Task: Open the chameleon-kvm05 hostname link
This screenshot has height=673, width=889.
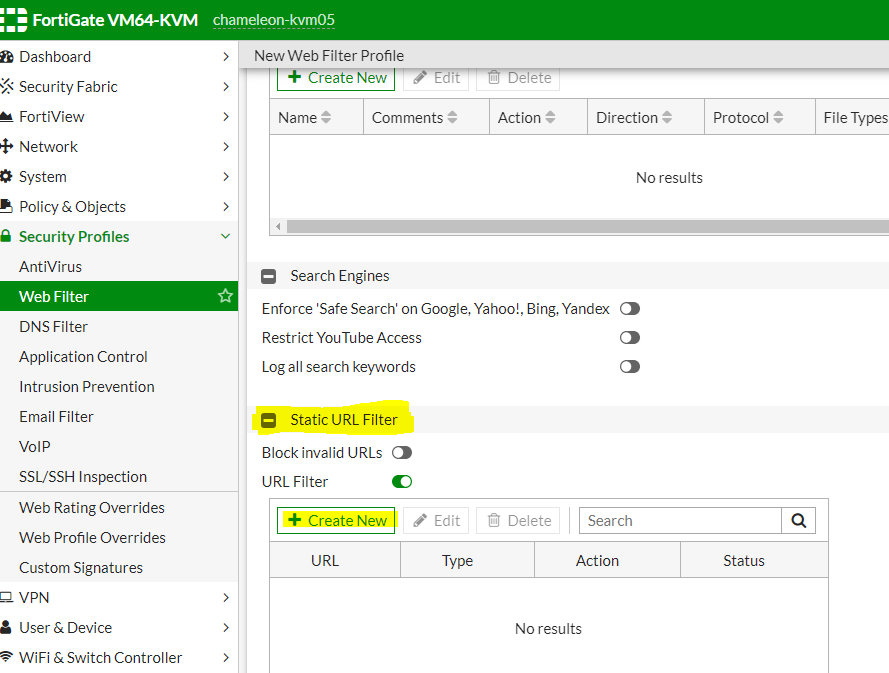Action: [x=273, y=21]
